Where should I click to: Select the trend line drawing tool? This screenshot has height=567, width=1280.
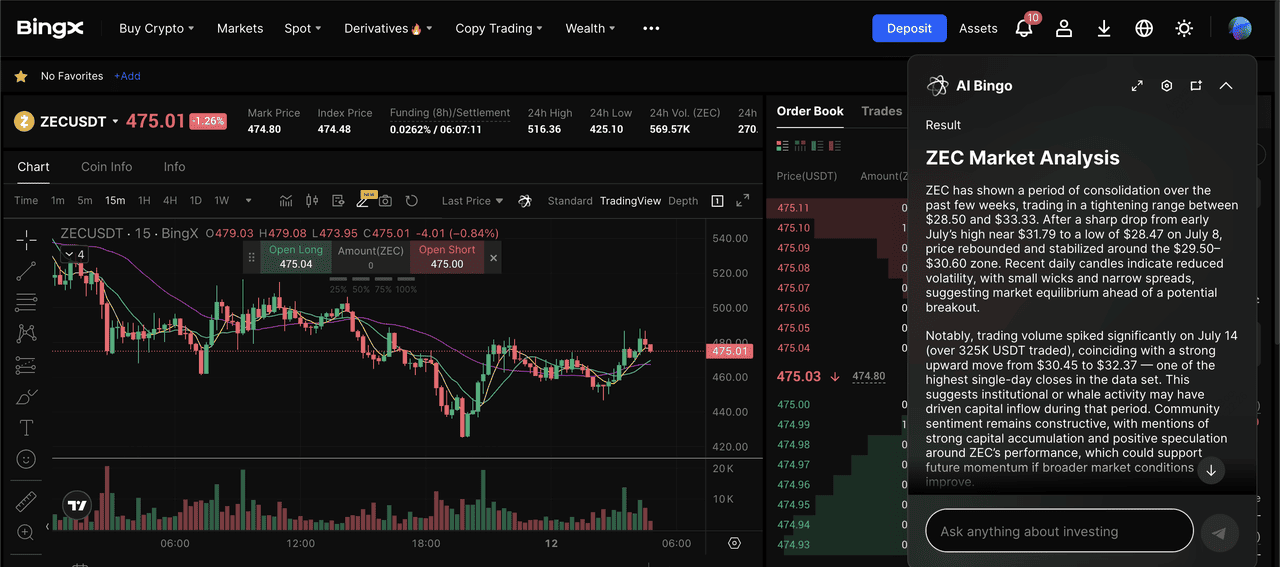pos(27,270)
